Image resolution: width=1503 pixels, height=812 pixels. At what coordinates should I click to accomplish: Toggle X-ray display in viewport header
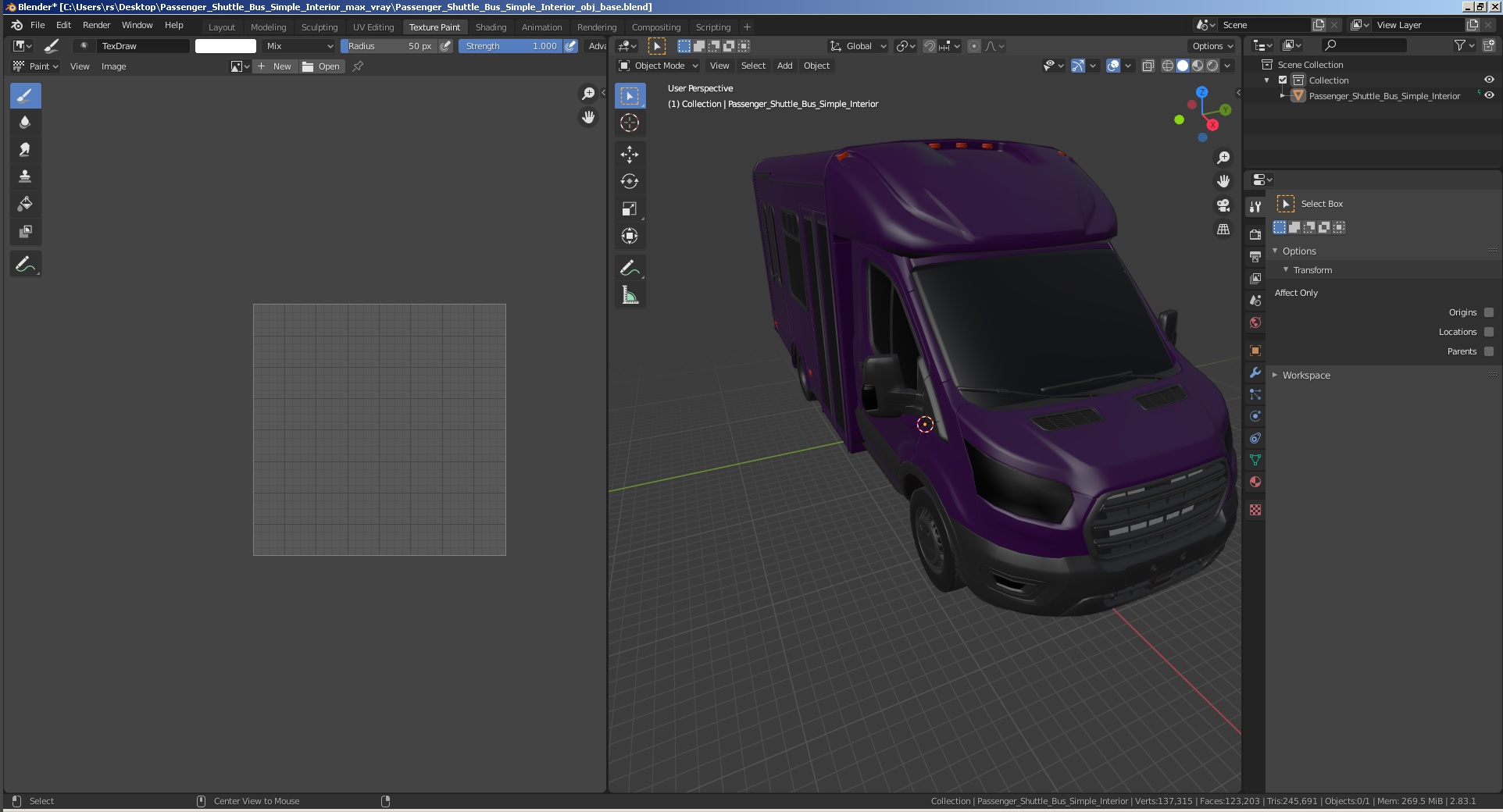[1148, 66]
